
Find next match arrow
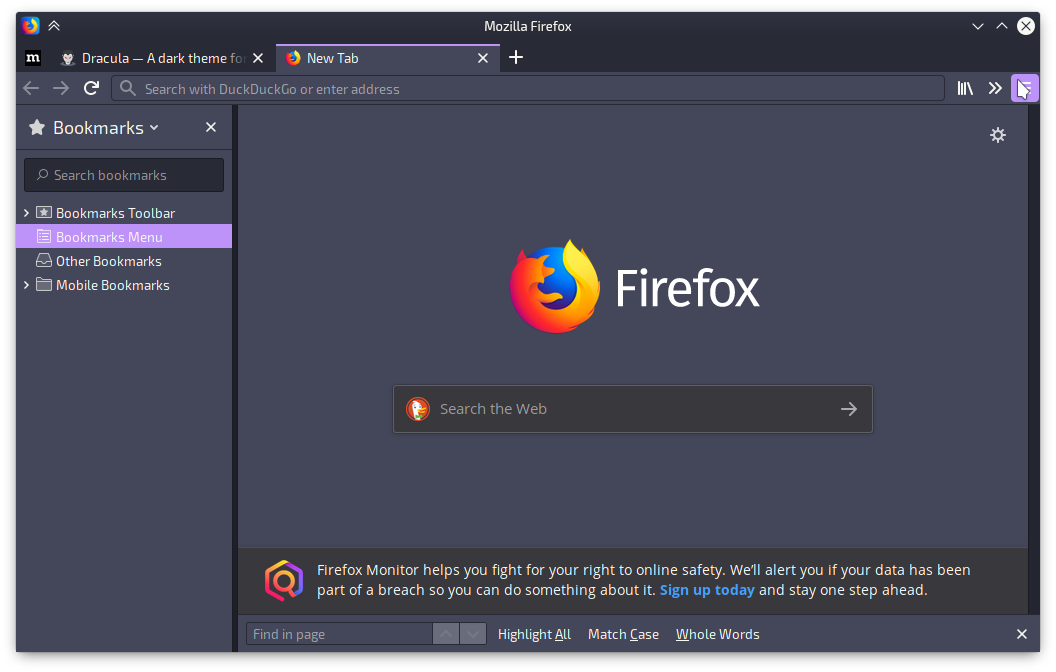coord(473,634)
